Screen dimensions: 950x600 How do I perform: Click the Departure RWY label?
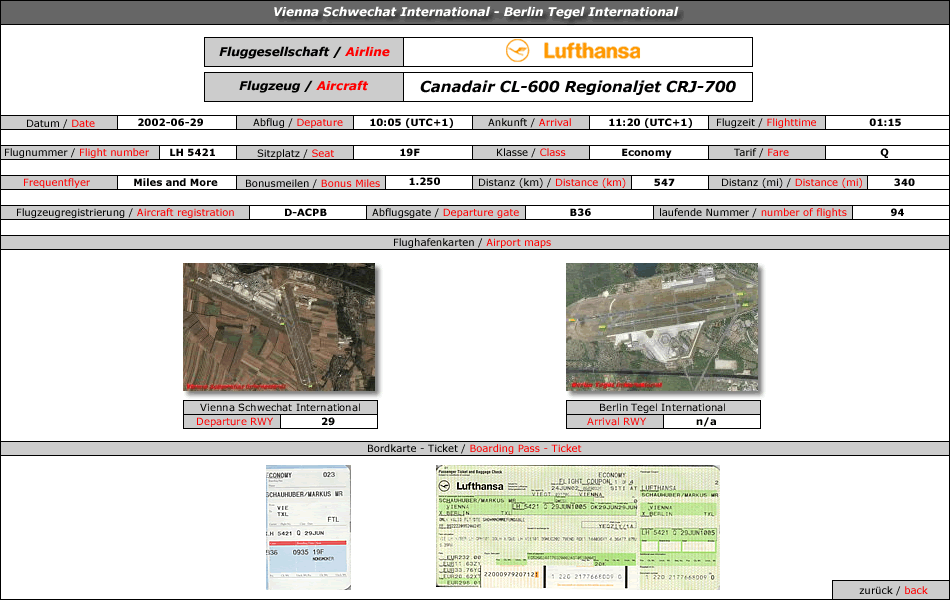[x=234, y=422]
